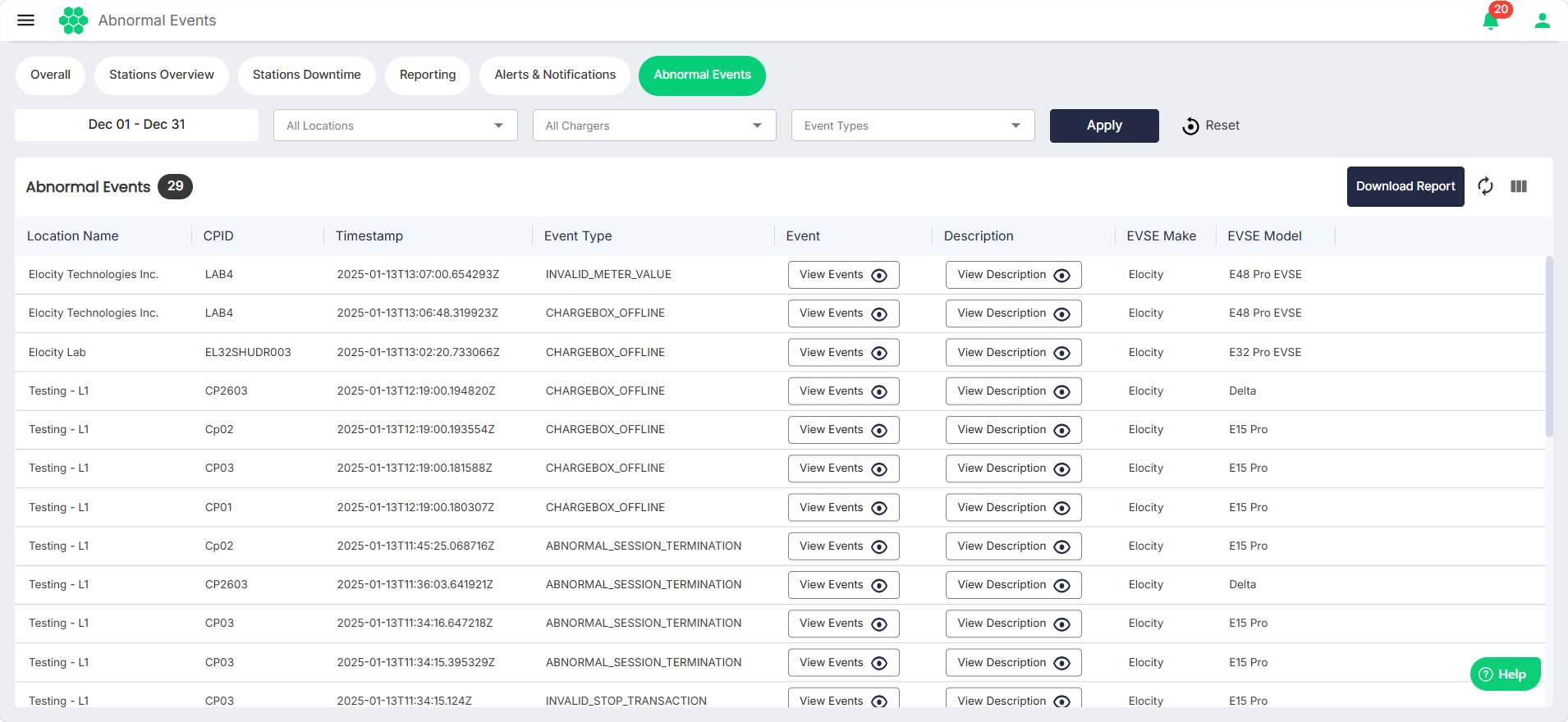This screenshot has width=1568, height=722.
Task: View Description for CP01 CHARGEBOX_OFFLINE row
Action: pyautogui.click(x=1013, y=508)
